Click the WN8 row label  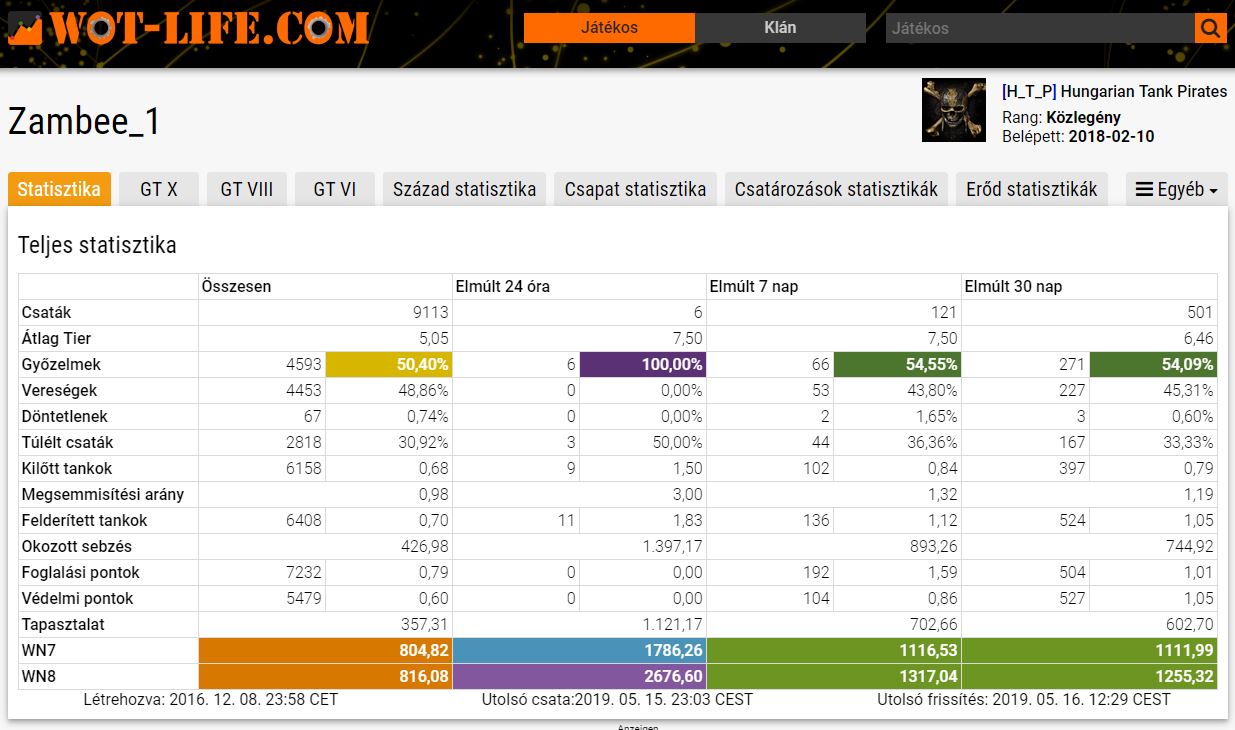pos(39,677)
